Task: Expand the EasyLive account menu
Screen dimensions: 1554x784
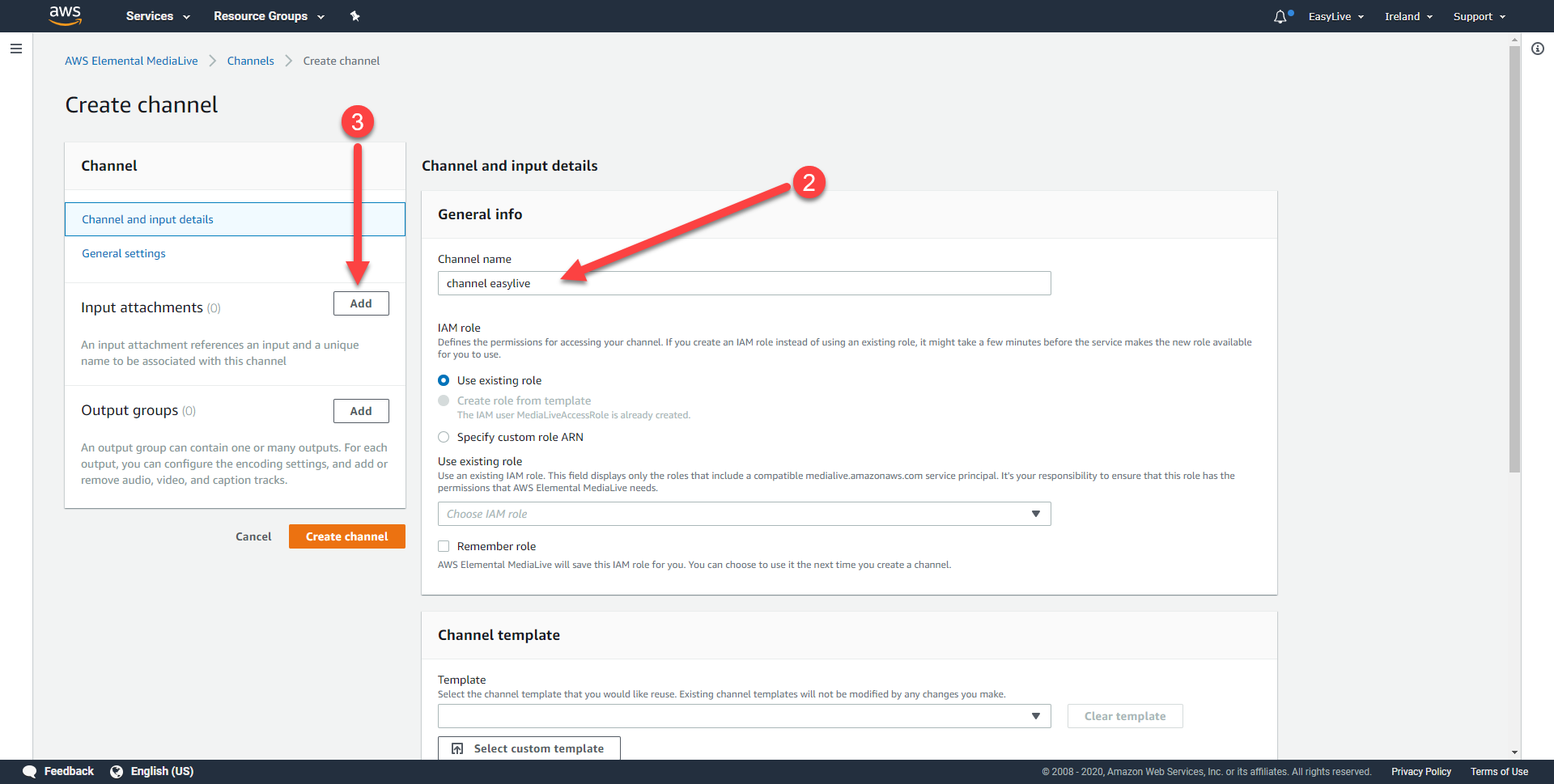Action: 1335,16
